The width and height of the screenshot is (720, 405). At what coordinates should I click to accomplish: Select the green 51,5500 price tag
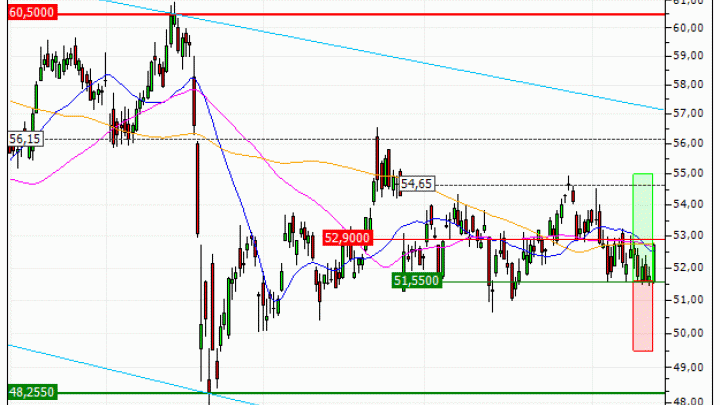tap(417, 282)
